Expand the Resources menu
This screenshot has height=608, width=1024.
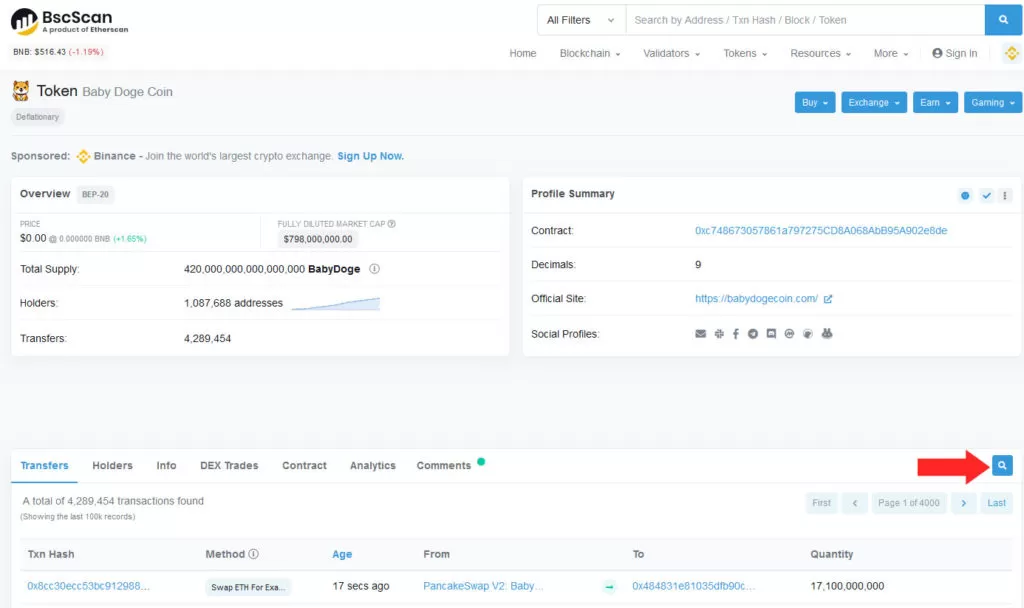[x=820, y=54]
